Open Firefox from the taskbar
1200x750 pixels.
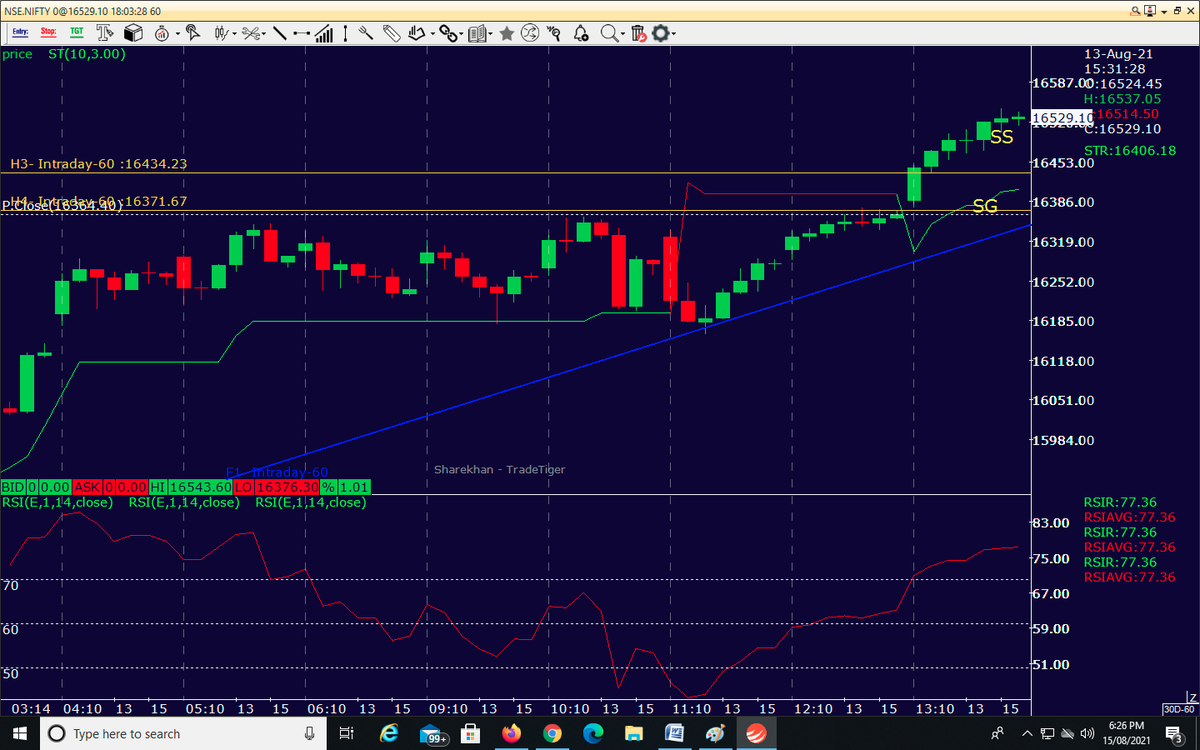point(513,734)
